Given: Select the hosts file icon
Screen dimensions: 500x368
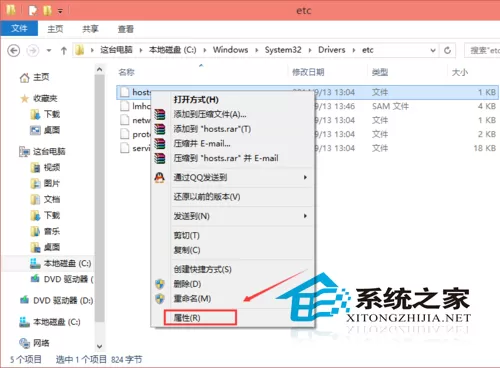Looking at the screenshot, I should tap(125, 92).
